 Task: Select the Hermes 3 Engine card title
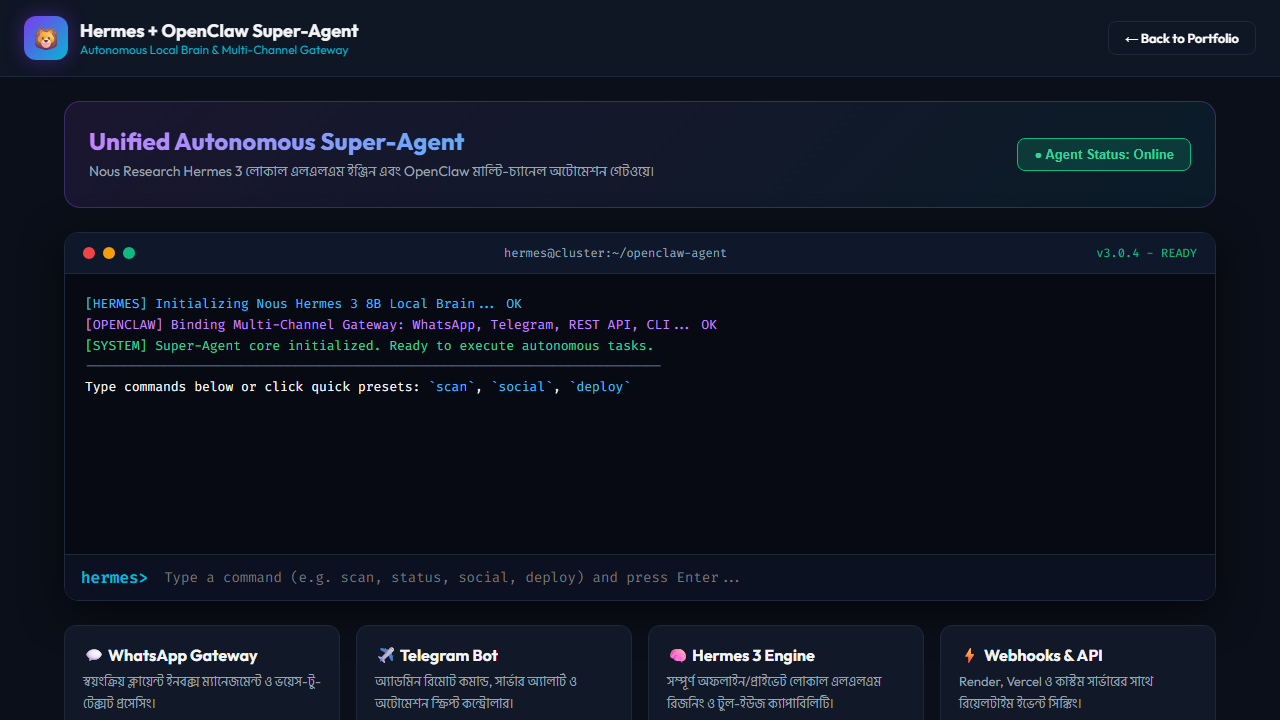(753, 656)
